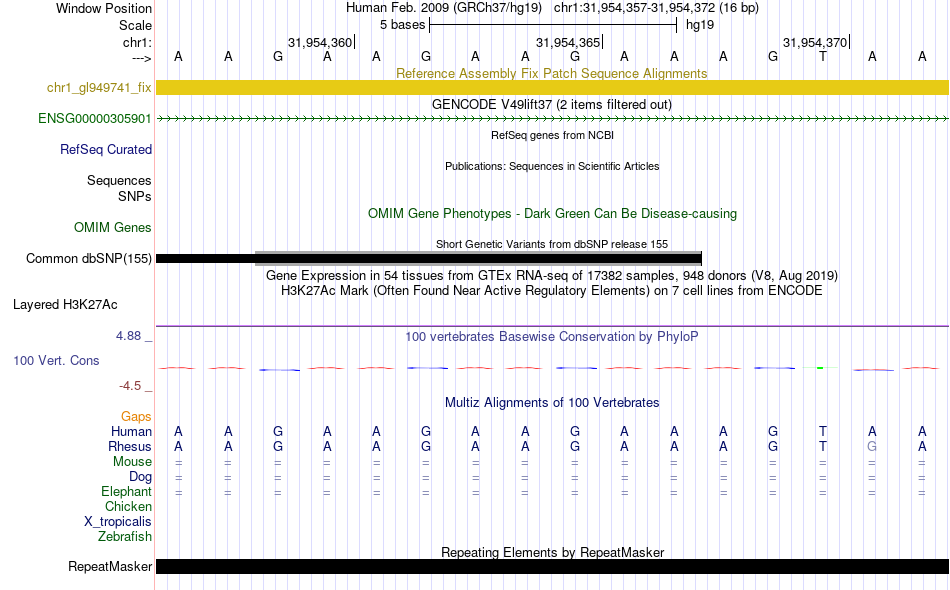Click the gray G in Rhesus row
This screenshot has width=950, height=590.
click(x=872, y=446)
